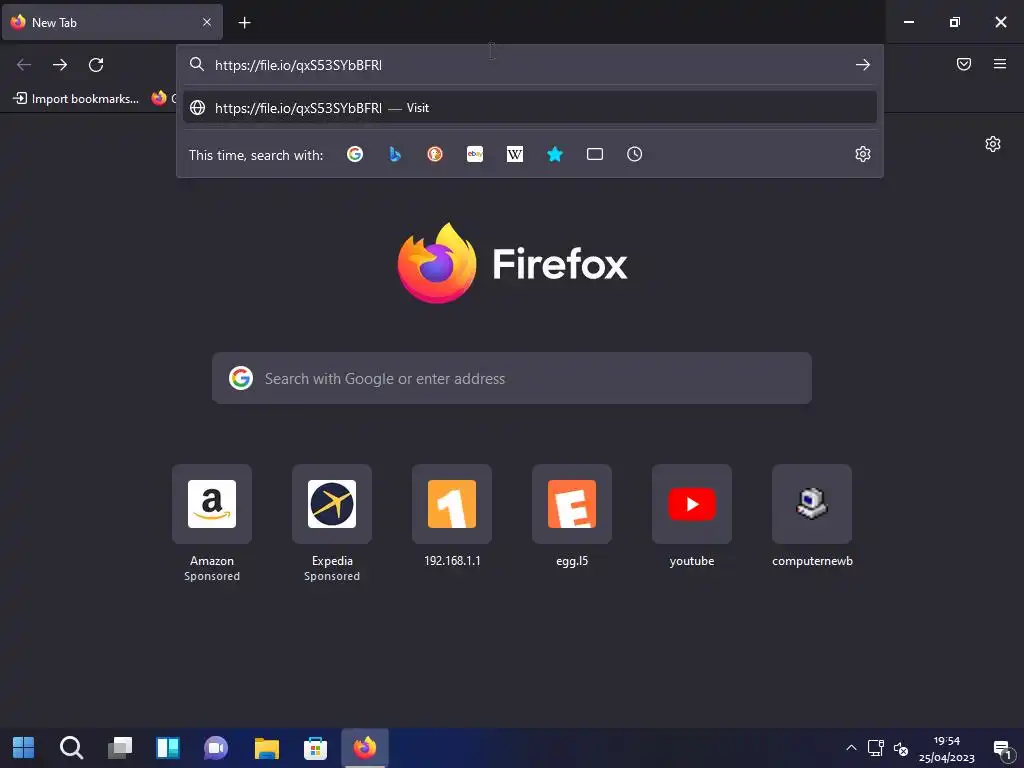Search in Bookmarks via star icon
1024x768 pixels.
click(555, 154)
